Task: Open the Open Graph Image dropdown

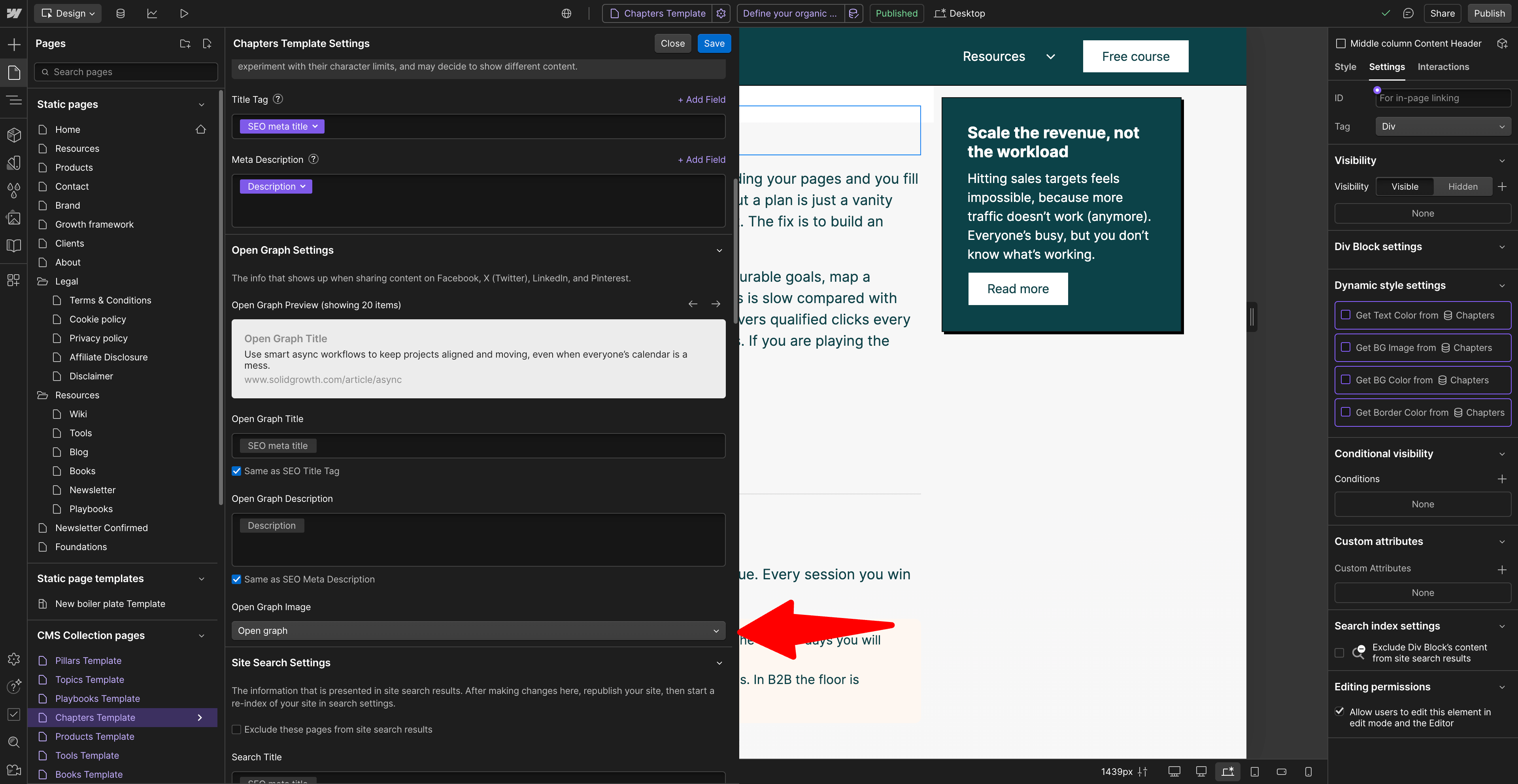Action: pos(478,630)
